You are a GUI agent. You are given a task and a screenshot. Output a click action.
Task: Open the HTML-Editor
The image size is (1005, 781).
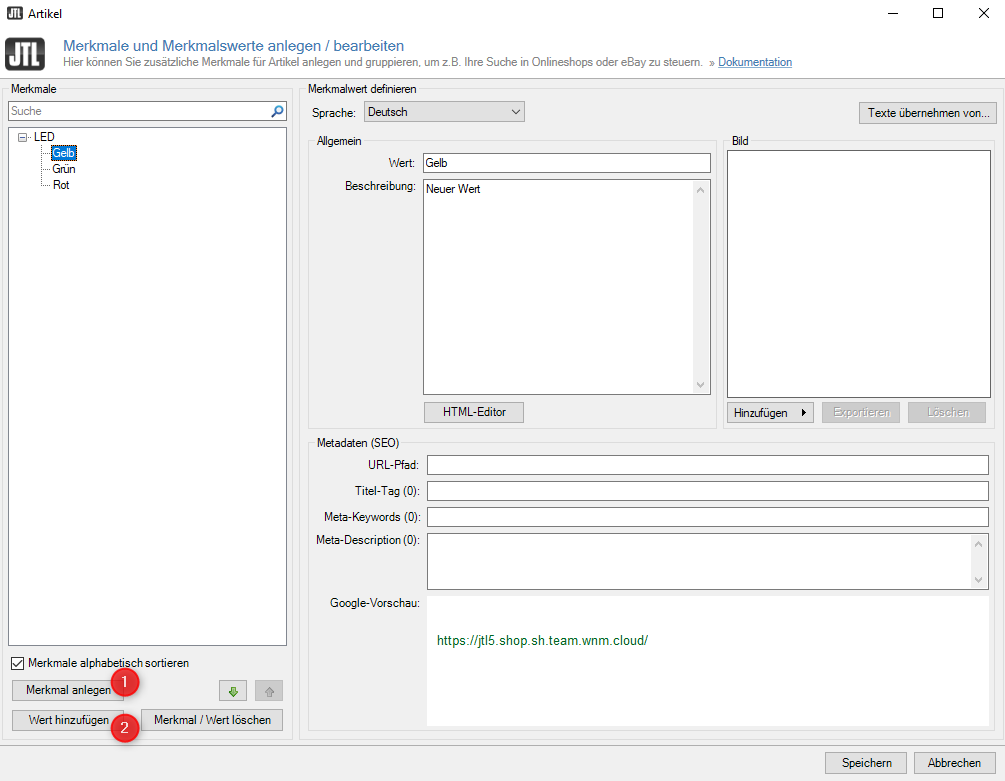[474, 413]
